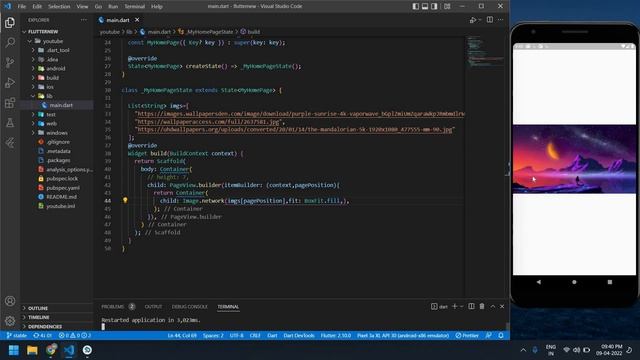The height and width of the screenshot is (360, 640).
Task: Click the Run or Debug play icon
Action: [473, 20]
